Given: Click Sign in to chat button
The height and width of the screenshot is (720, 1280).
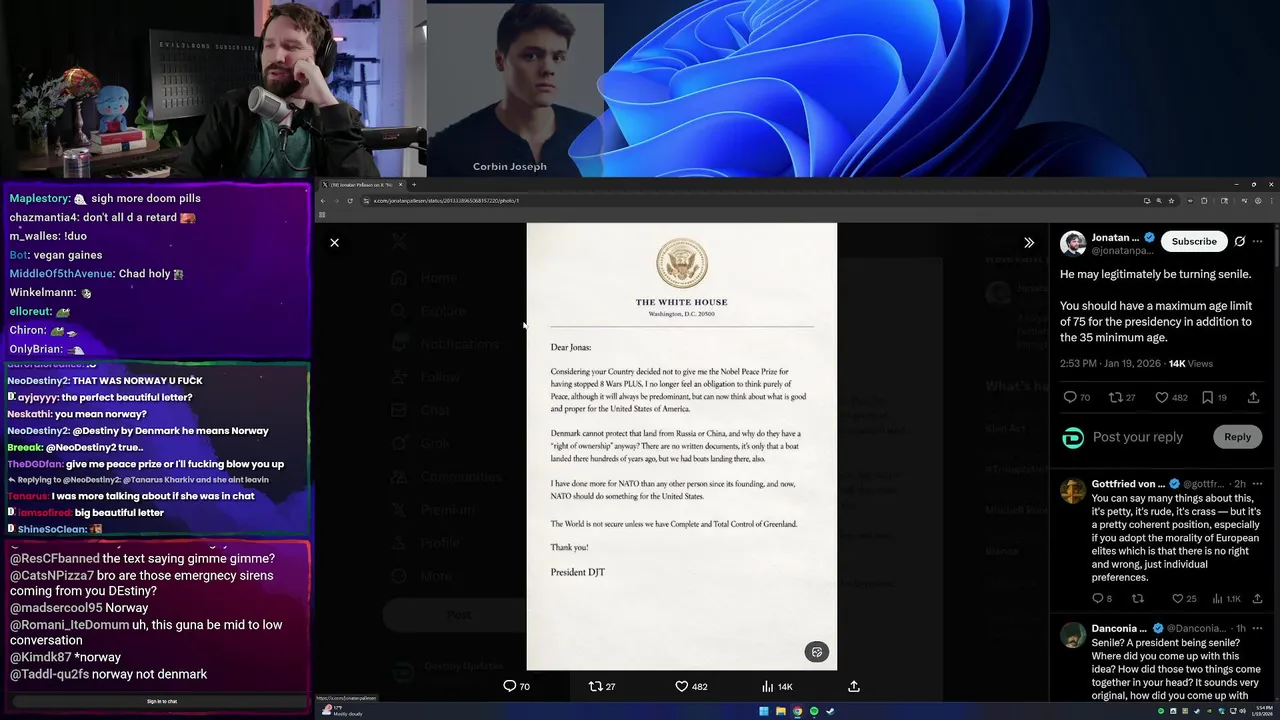Looking at the screenshot, I should click(x=162, y=701).
